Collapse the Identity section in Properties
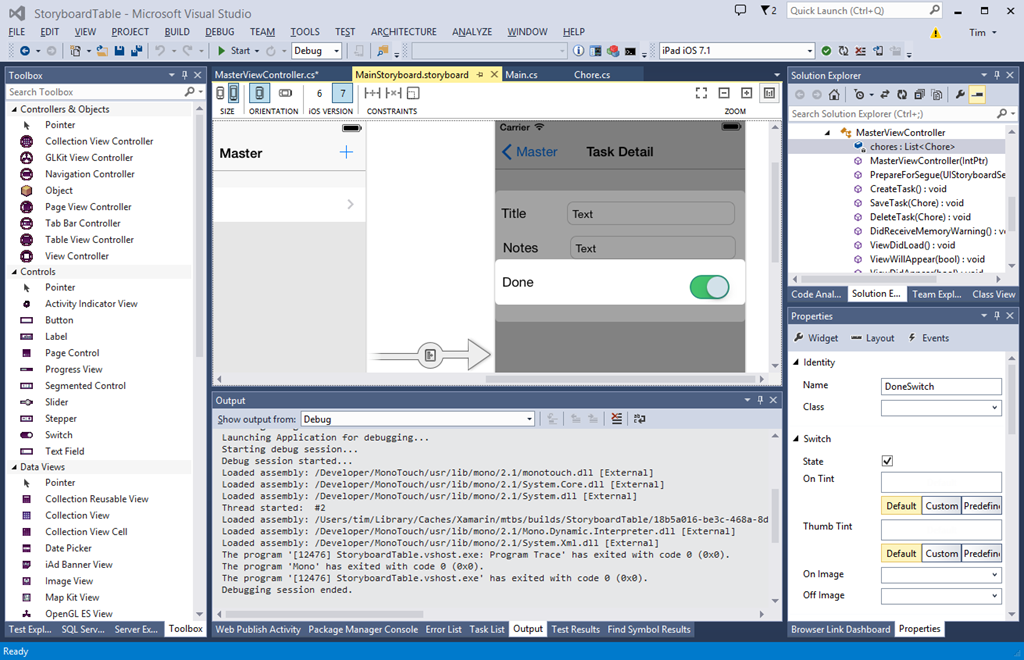This screenshot has width=1024, height=660. point(796,362)
